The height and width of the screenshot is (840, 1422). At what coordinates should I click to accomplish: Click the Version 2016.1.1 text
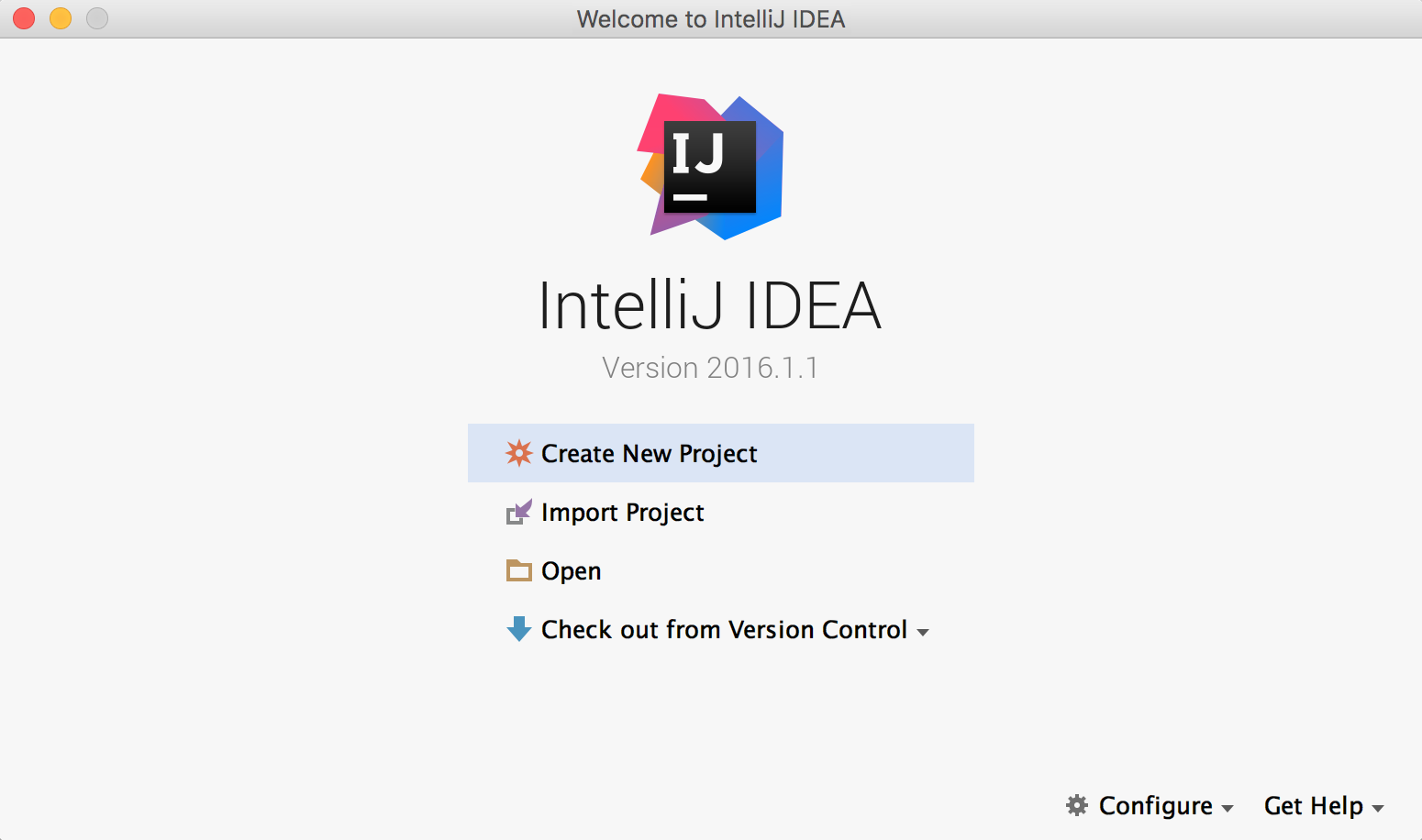(710, 367)
